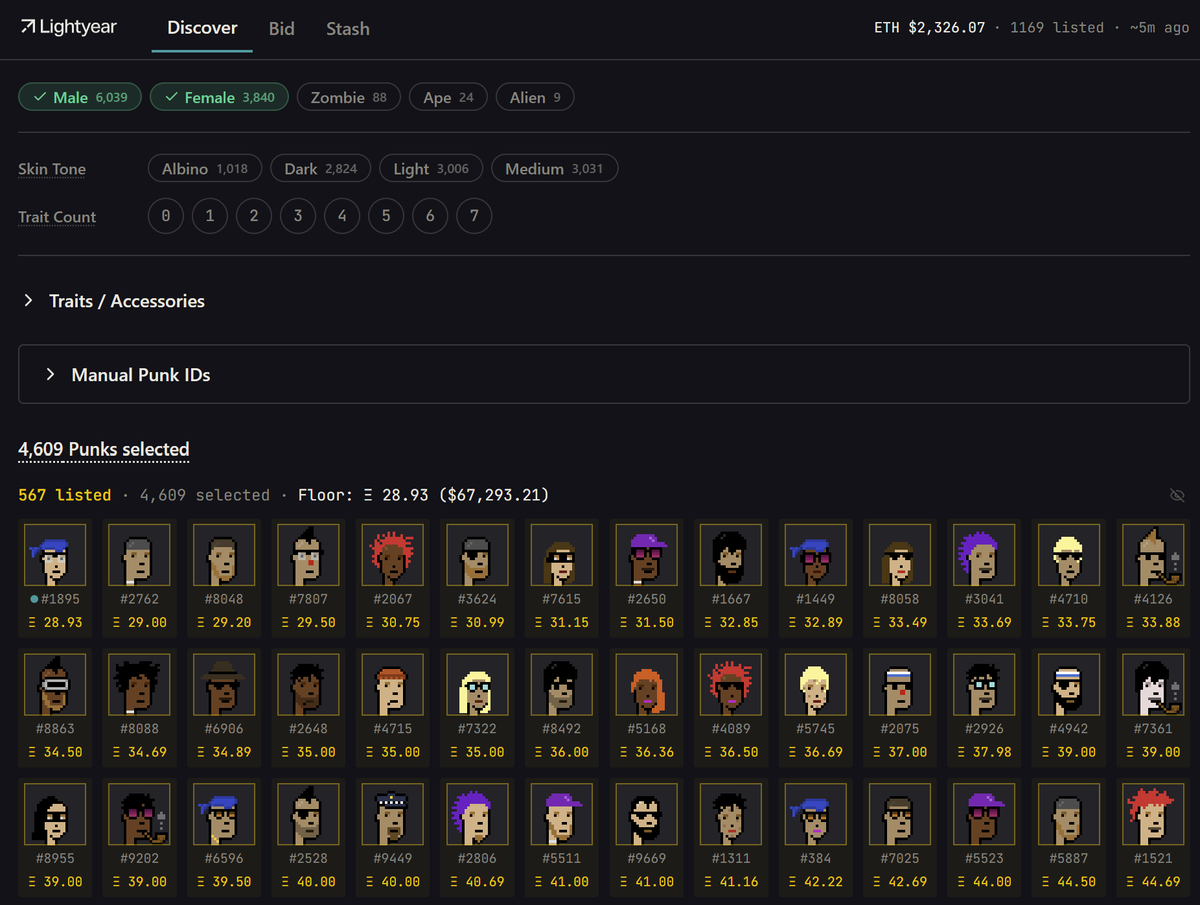
Task: Select trait count 2
Action: point(254,216)
